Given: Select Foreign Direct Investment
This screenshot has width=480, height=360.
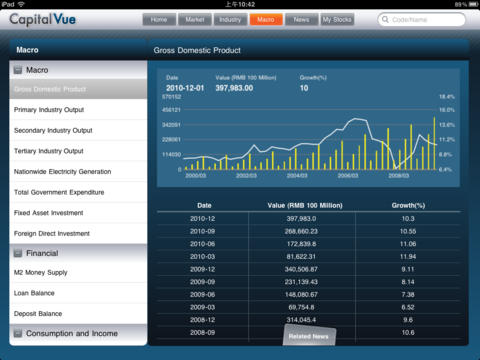Looking at the screenshot, I should click(78, 233).
